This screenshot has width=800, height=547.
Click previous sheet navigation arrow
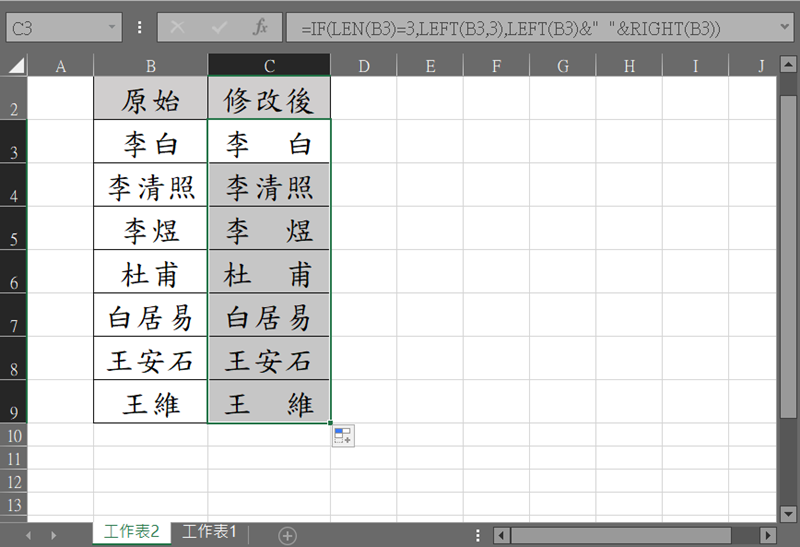[x=29, y=535]
